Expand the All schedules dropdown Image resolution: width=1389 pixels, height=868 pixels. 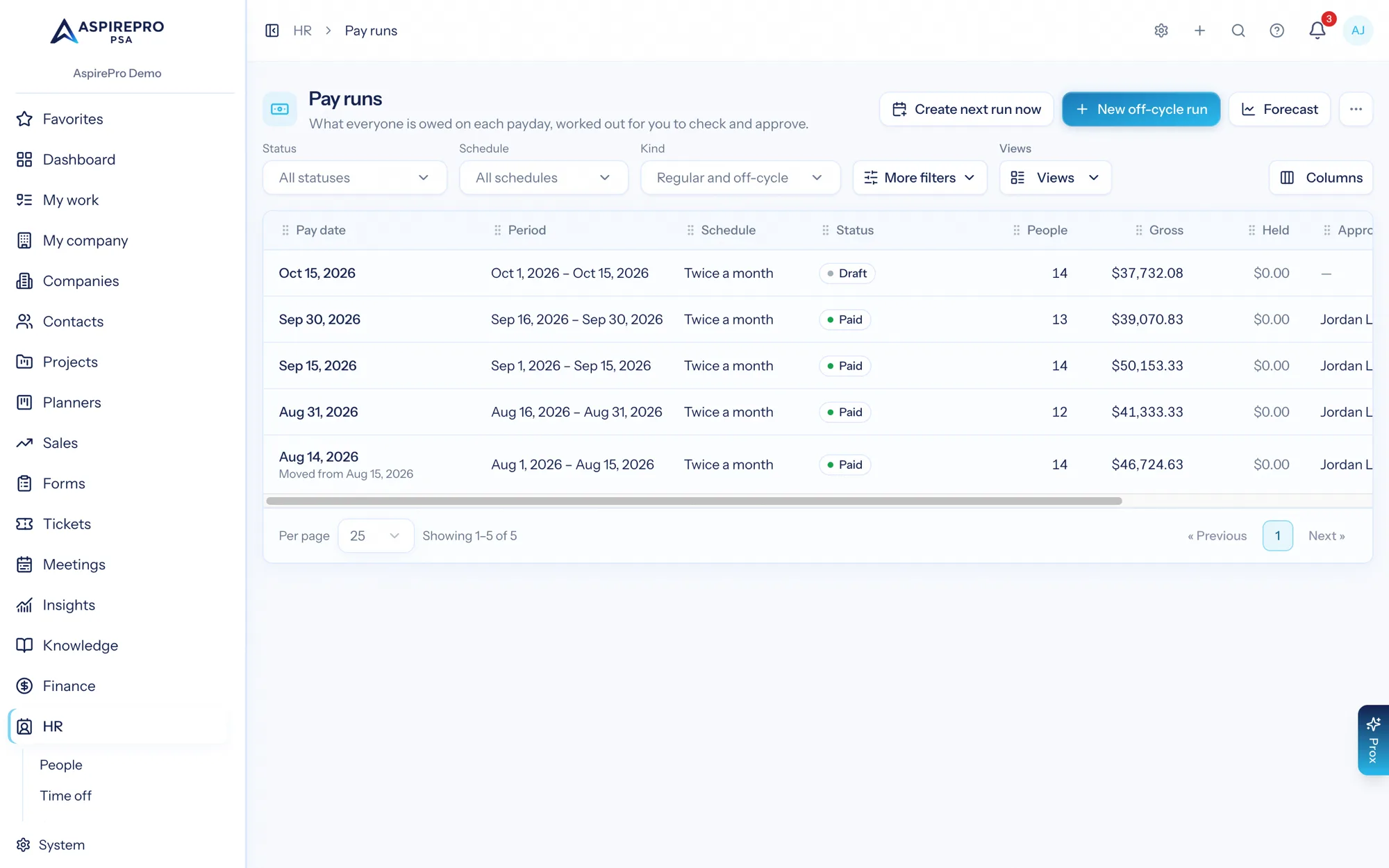pyautogui.click(x=544, y=178)
